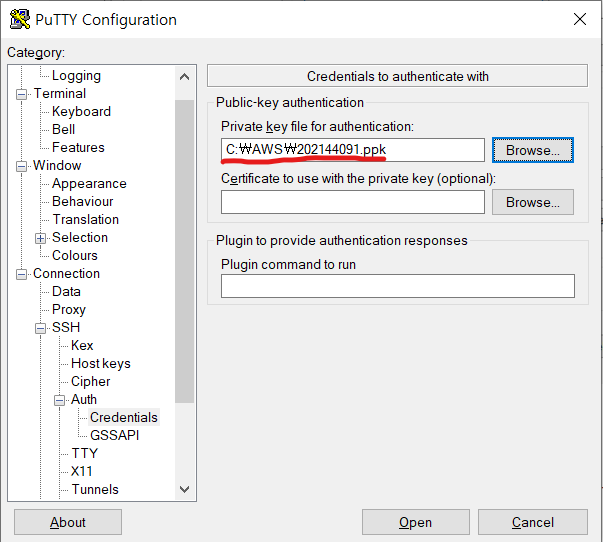The height and width of the screenshot is (542, 603).
Task: Click the 'Public-key authentication' group label
Action: 290,103
